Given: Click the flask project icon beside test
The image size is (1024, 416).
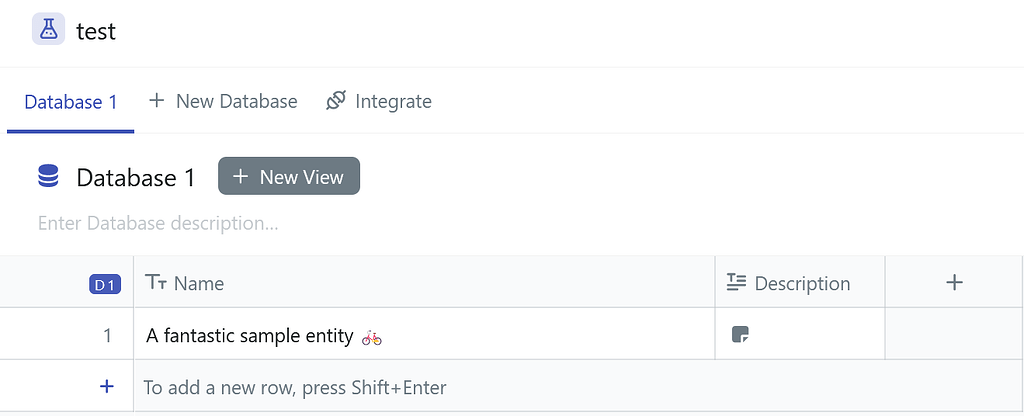Looking at the screenshot, I should coord(48,30).
